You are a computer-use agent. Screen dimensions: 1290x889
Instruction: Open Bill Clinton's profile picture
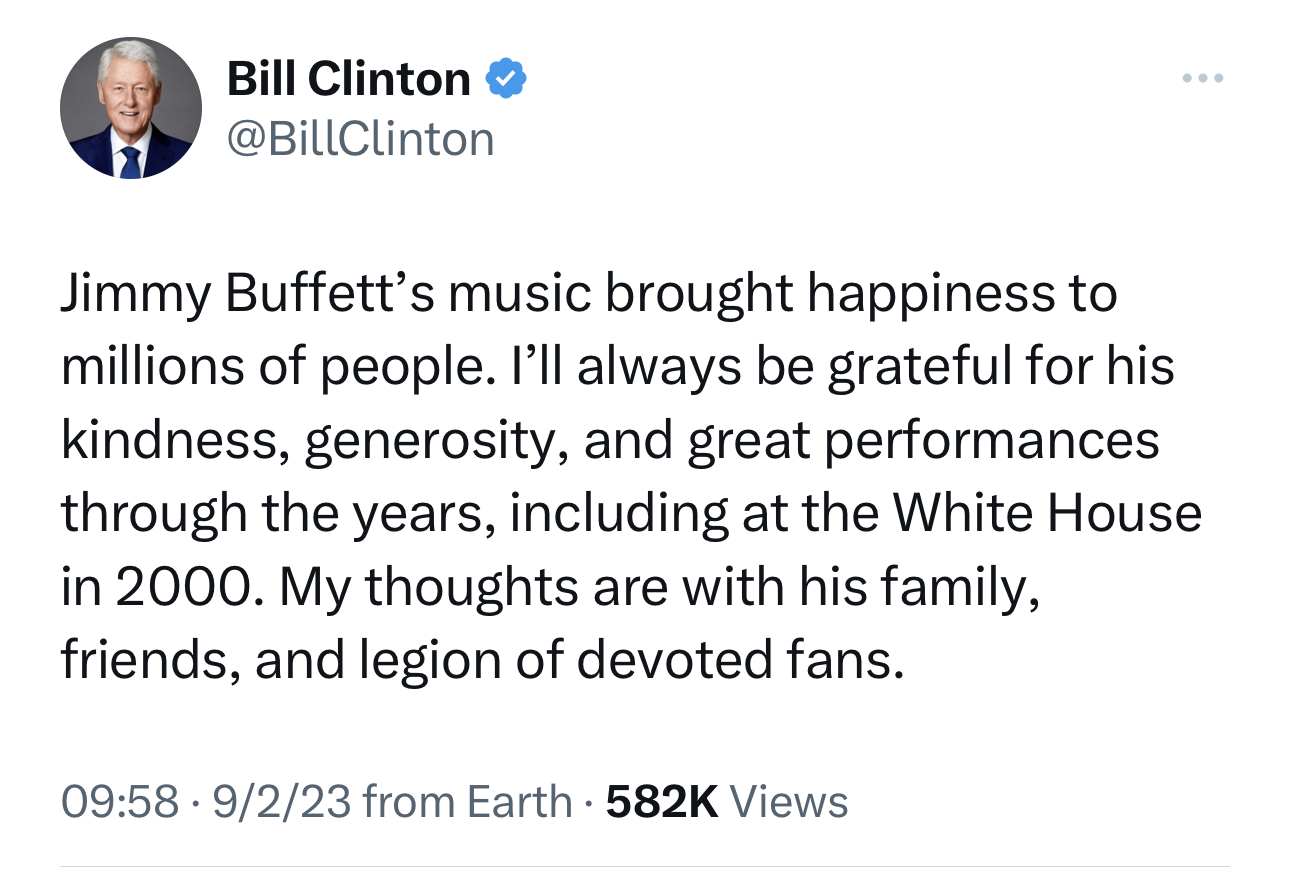[x=130, y=109]
